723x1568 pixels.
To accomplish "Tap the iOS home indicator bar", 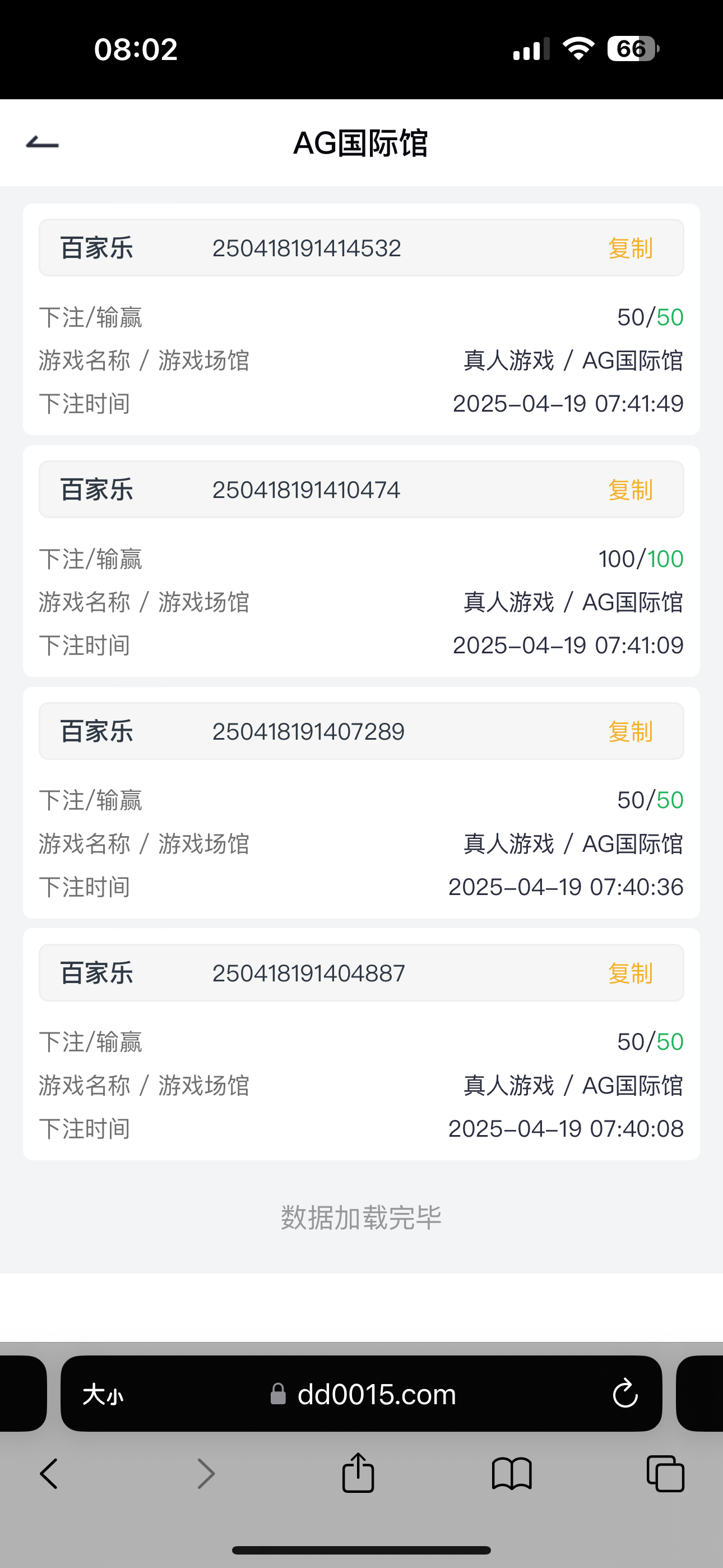I will coord(361,1549).
